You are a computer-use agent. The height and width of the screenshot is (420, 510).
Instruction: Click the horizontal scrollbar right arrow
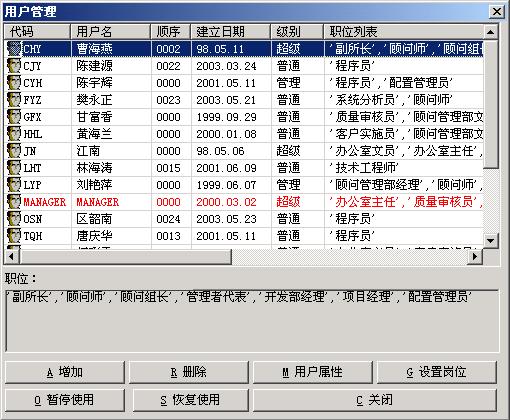tap(475, 256)
